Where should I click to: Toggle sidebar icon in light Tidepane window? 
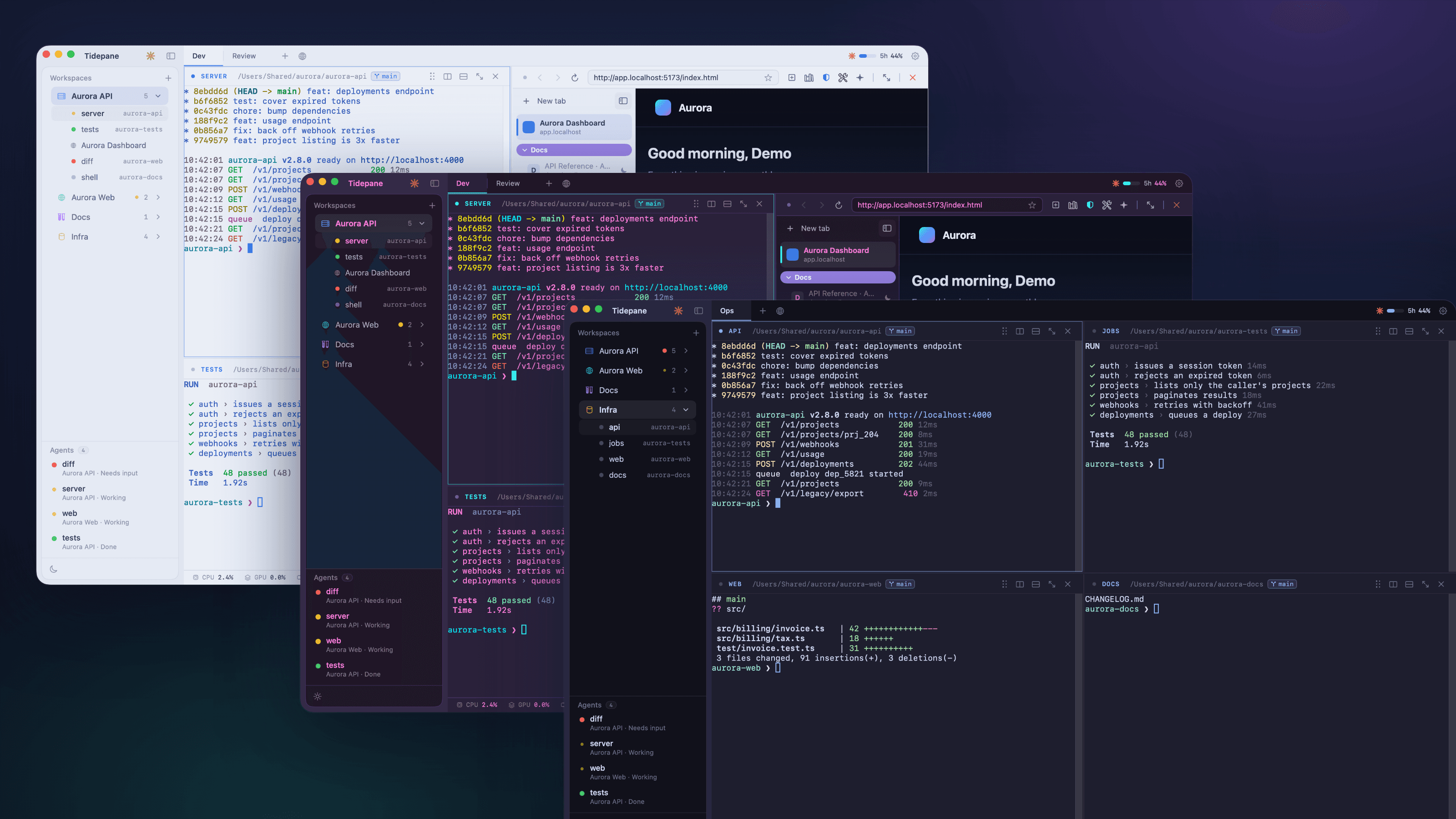tap(171, 56)
